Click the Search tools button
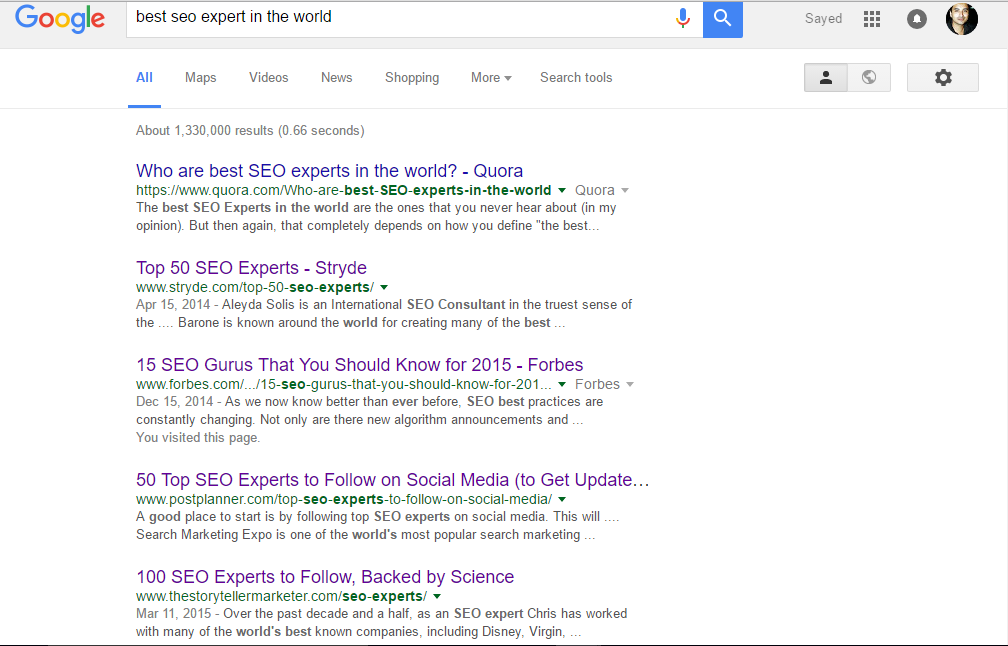The image size is (1008, 646). pos(576,78)
